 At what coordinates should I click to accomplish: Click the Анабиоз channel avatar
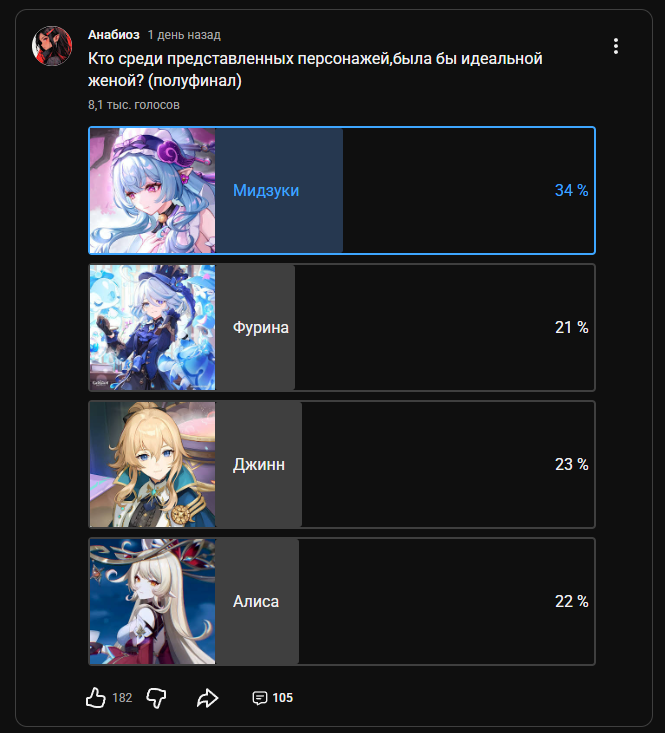[52, 46]
